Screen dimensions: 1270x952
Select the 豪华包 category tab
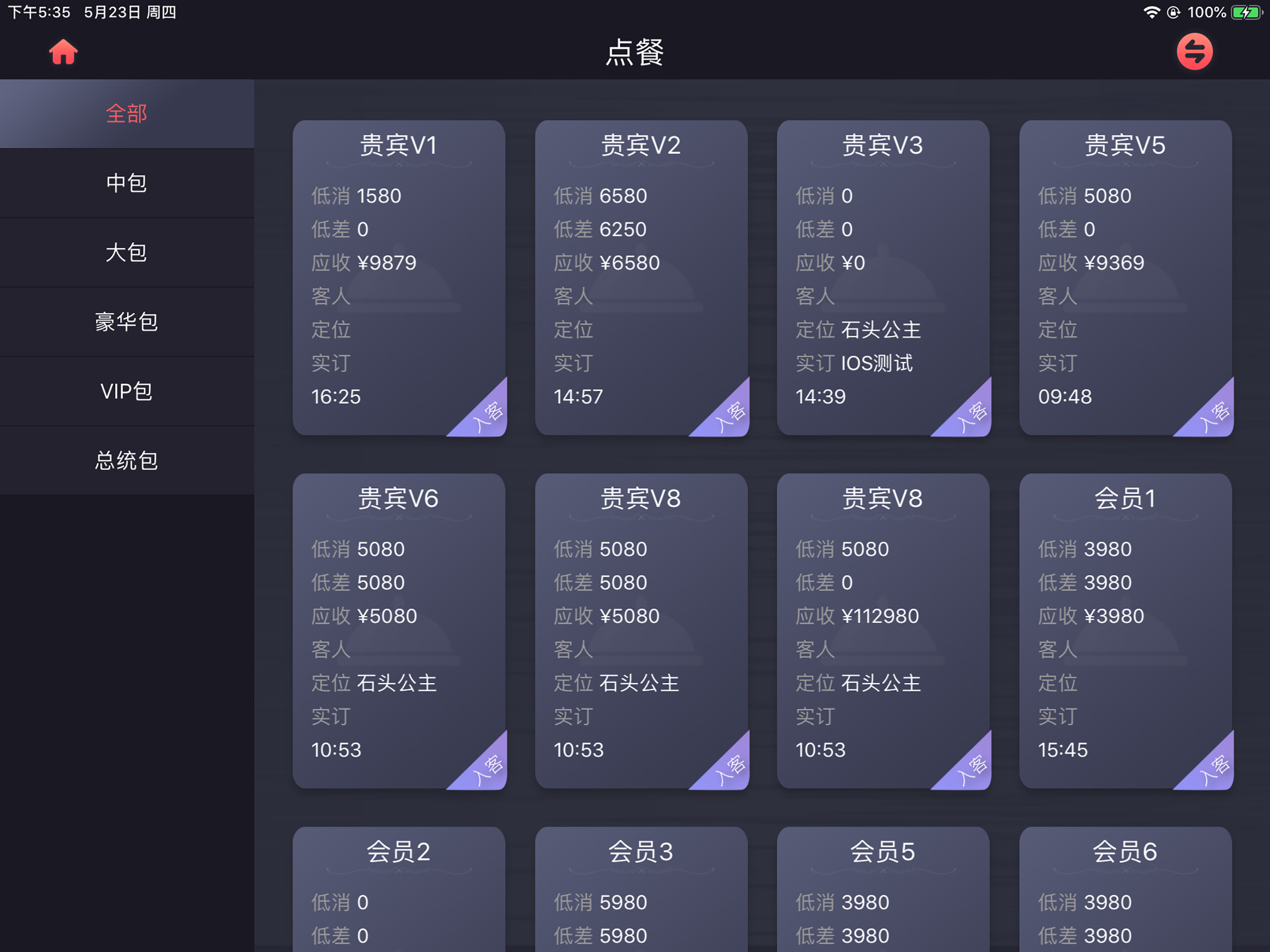[127, 322]
